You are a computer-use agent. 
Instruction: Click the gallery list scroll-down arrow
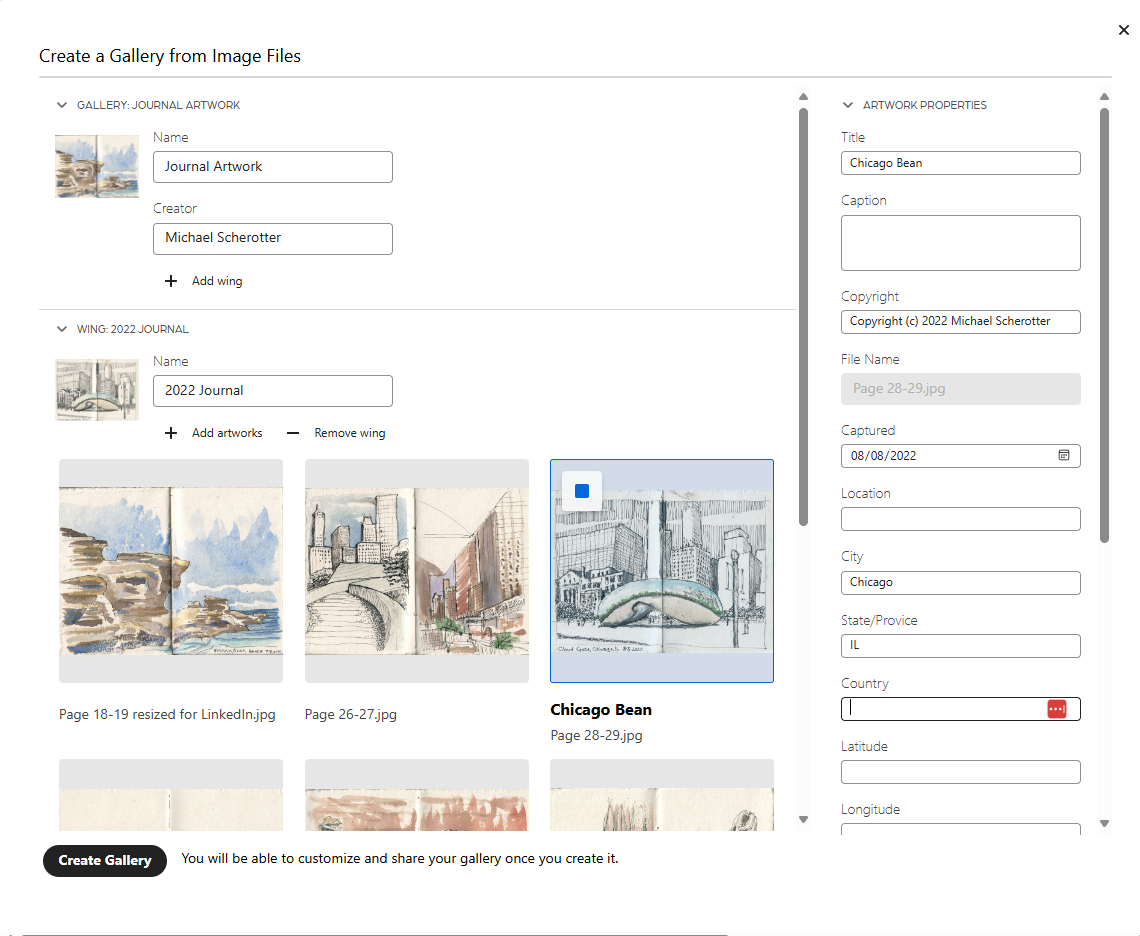803,820
